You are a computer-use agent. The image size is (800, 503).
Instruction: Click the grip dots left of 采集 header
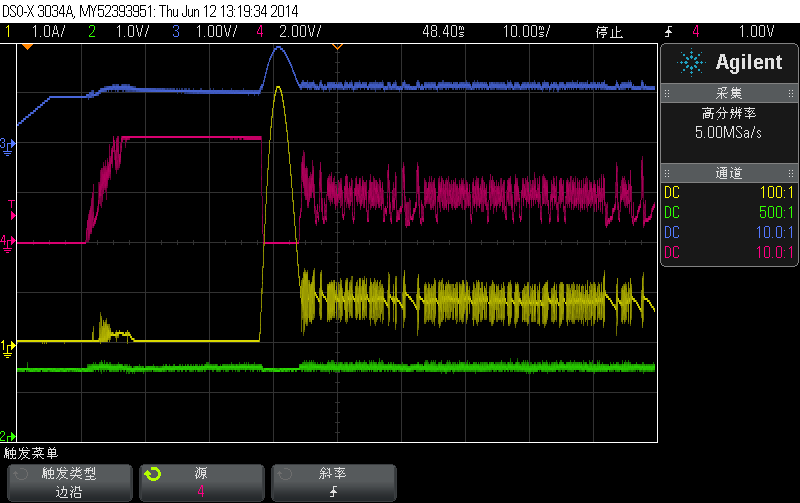[x=667, y=93]
